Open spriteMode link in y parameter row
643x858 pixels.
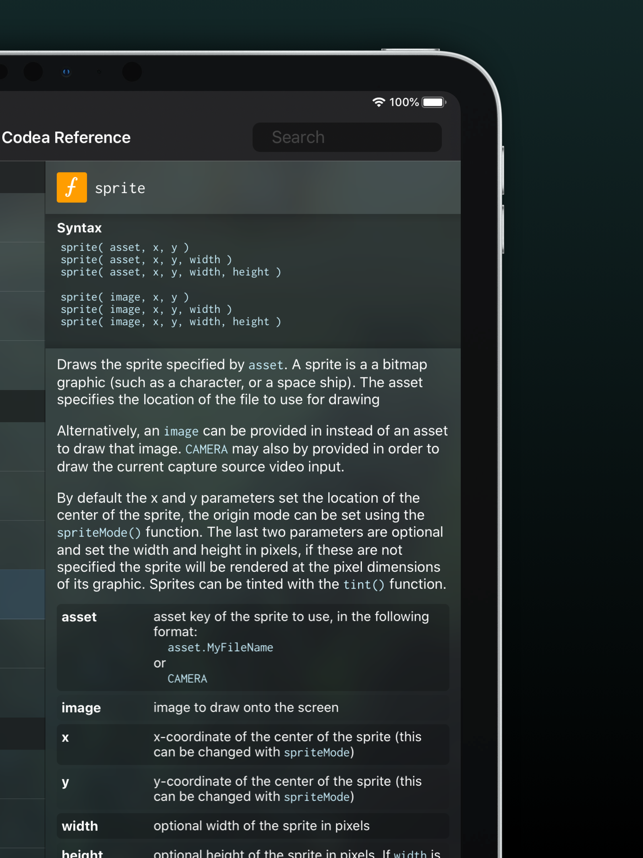click(316, 797)
